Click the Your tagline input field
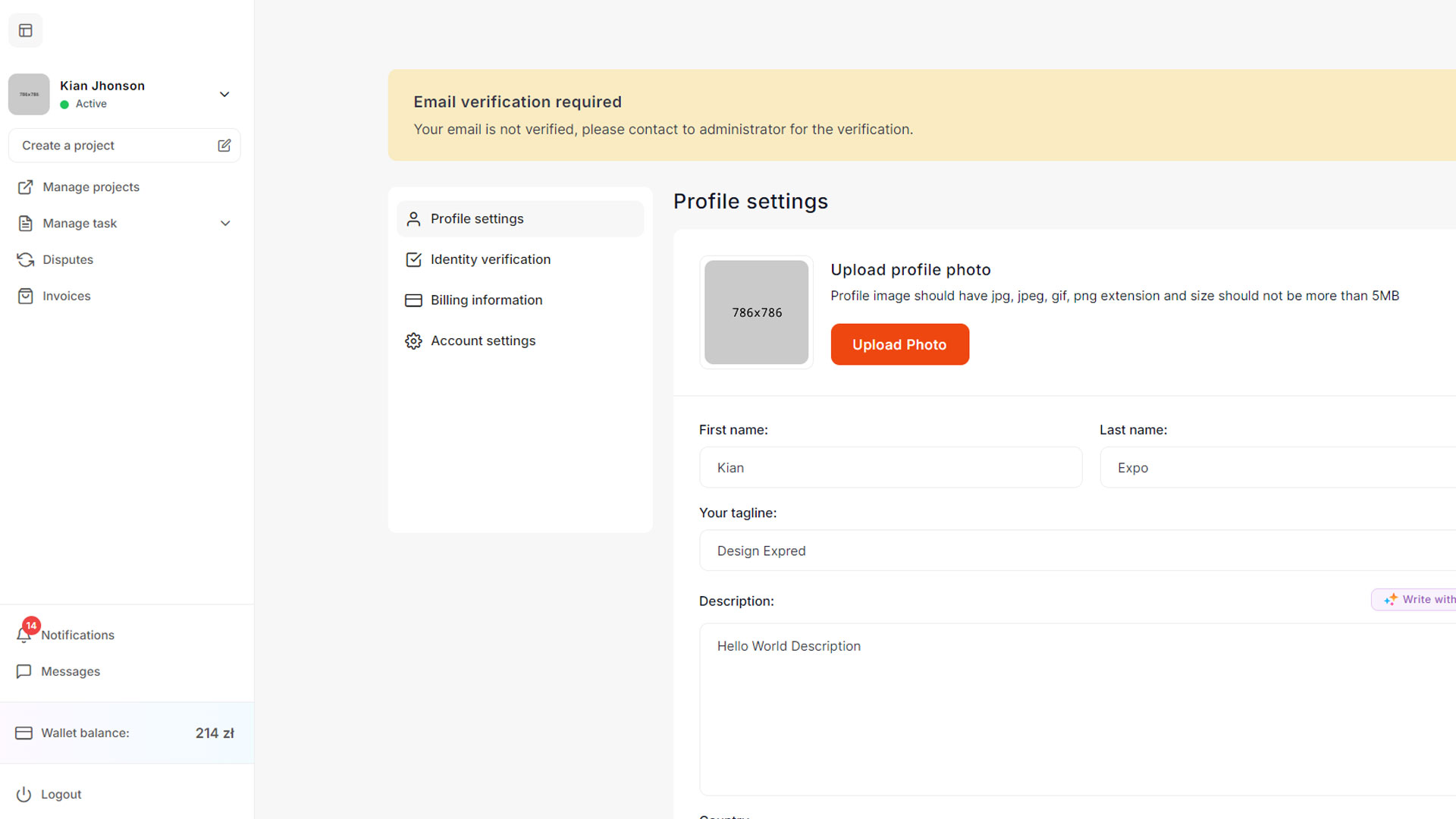 [x=1077, y=551]
